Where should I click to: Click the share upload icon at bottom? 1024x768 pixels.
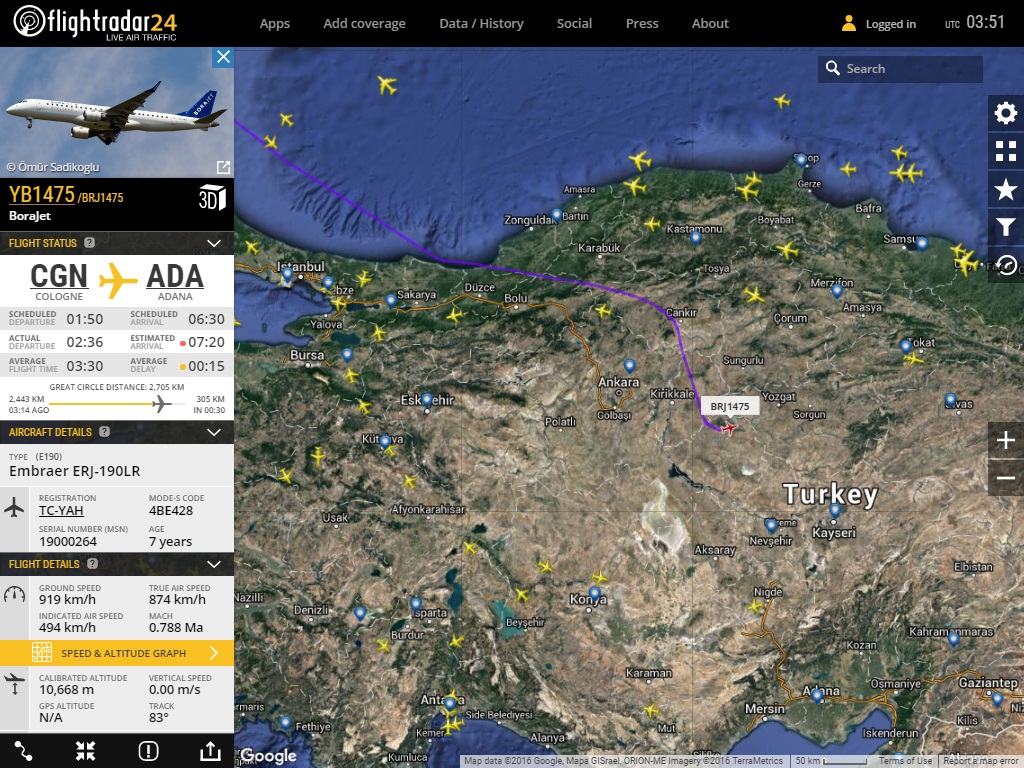(210, 751)
